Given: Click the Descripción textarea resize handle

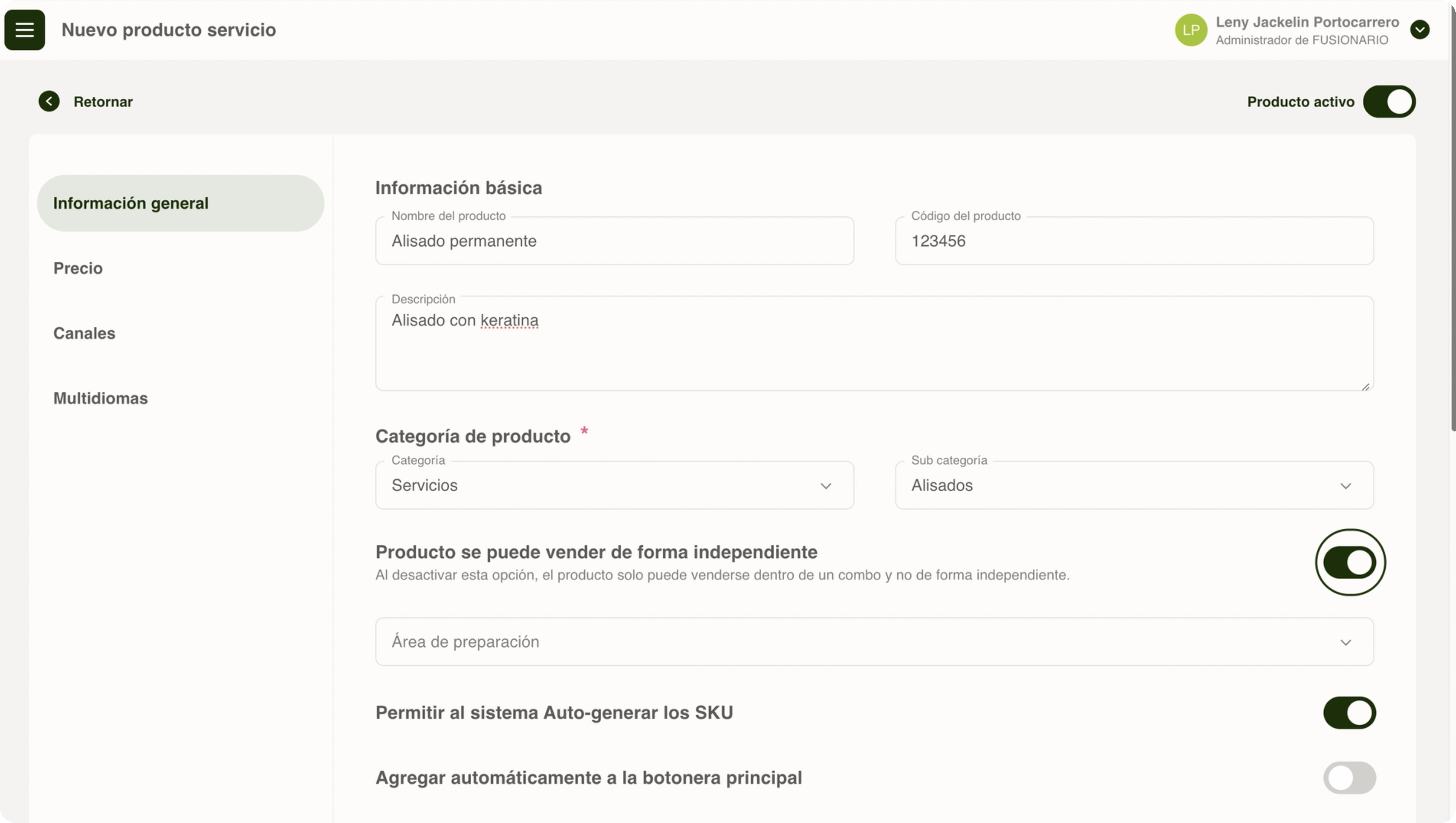Looking at the screenshot, I should [x=1365, y=387].
